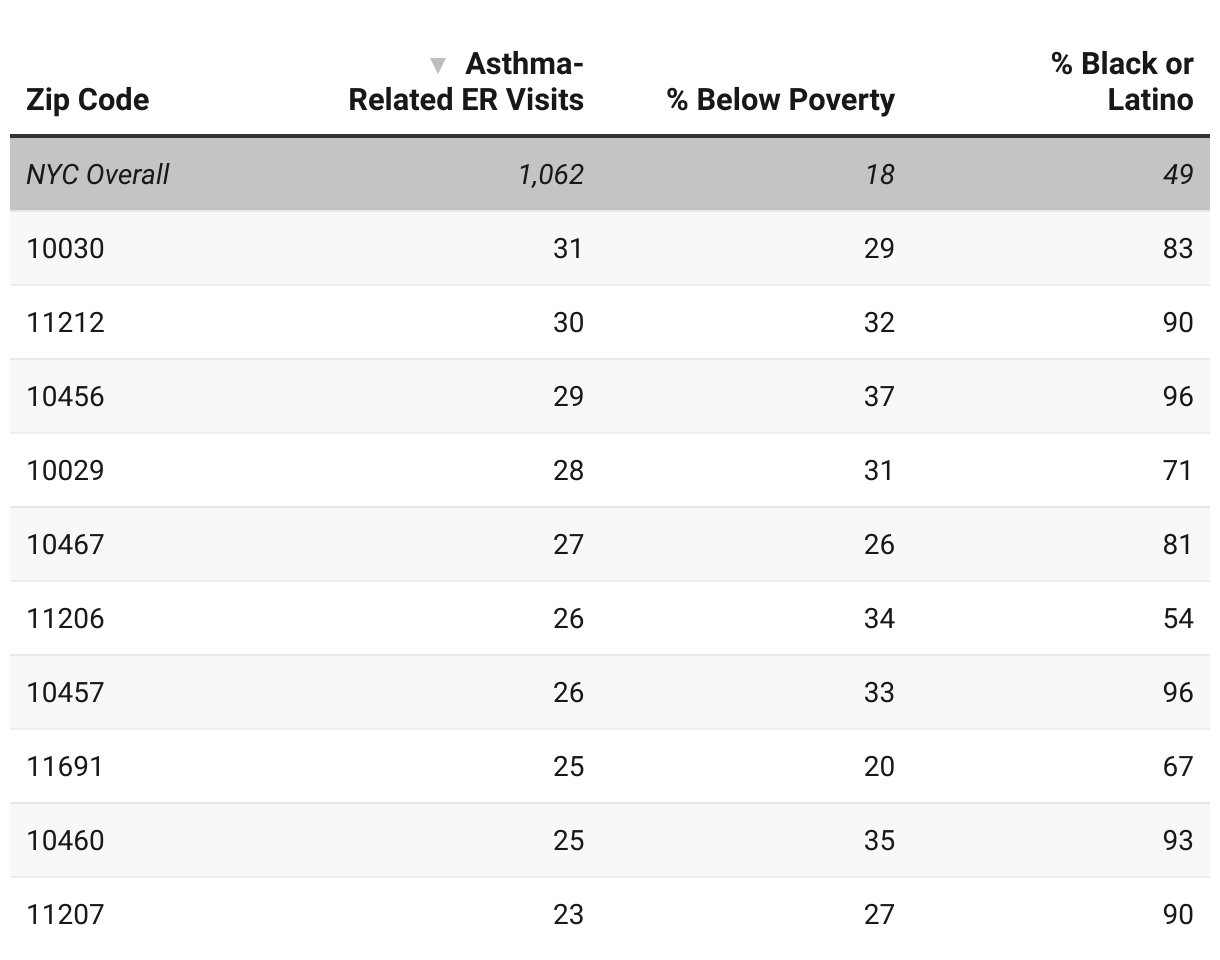This screenshot has height=960, width=1220.
Task: Select zip code 11207 row
Action: tap(65, 914)
